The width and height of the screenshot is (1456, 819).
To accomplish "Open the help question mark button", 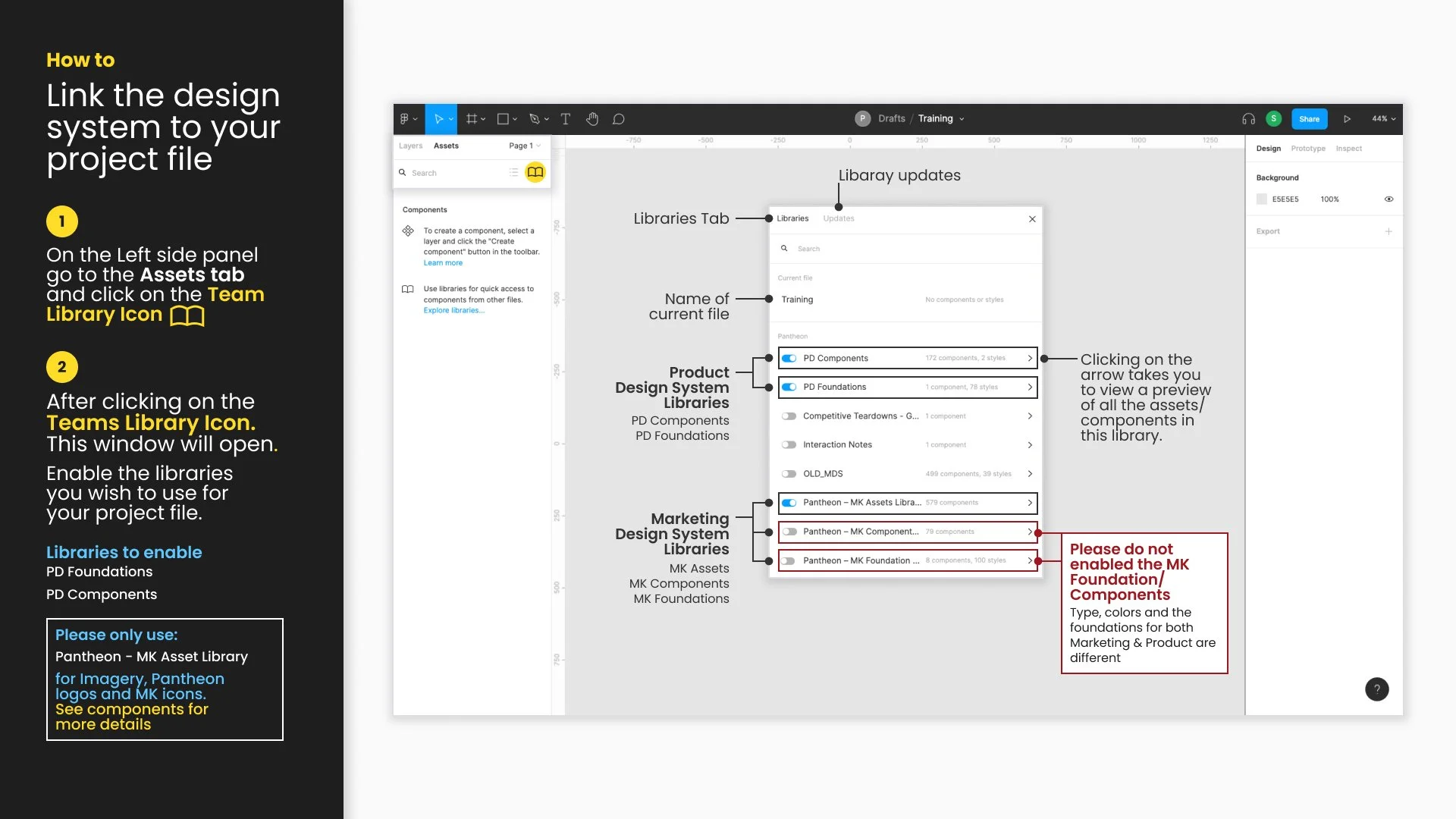I will [1376, 689].
